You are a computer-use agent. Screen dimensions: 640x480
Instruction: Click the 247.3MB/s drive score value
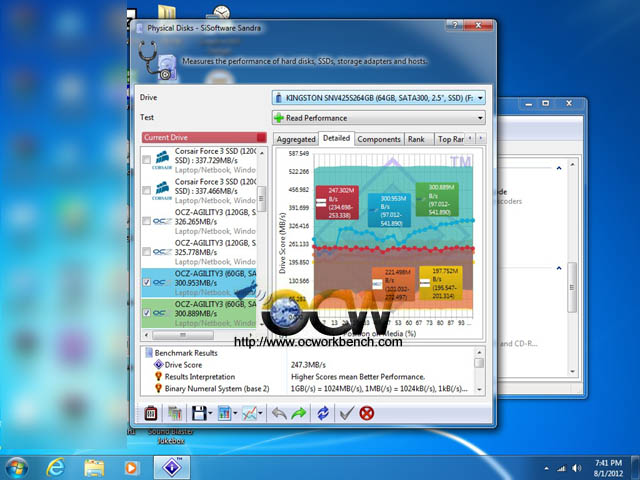[x=308, y=365]
